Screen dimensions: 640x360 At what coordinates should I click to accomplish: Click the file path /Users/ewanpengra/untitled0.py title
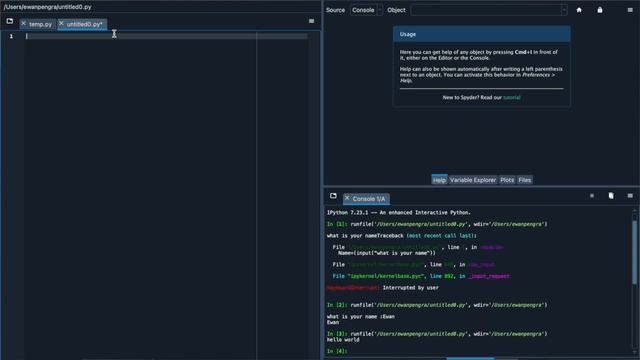47,7
